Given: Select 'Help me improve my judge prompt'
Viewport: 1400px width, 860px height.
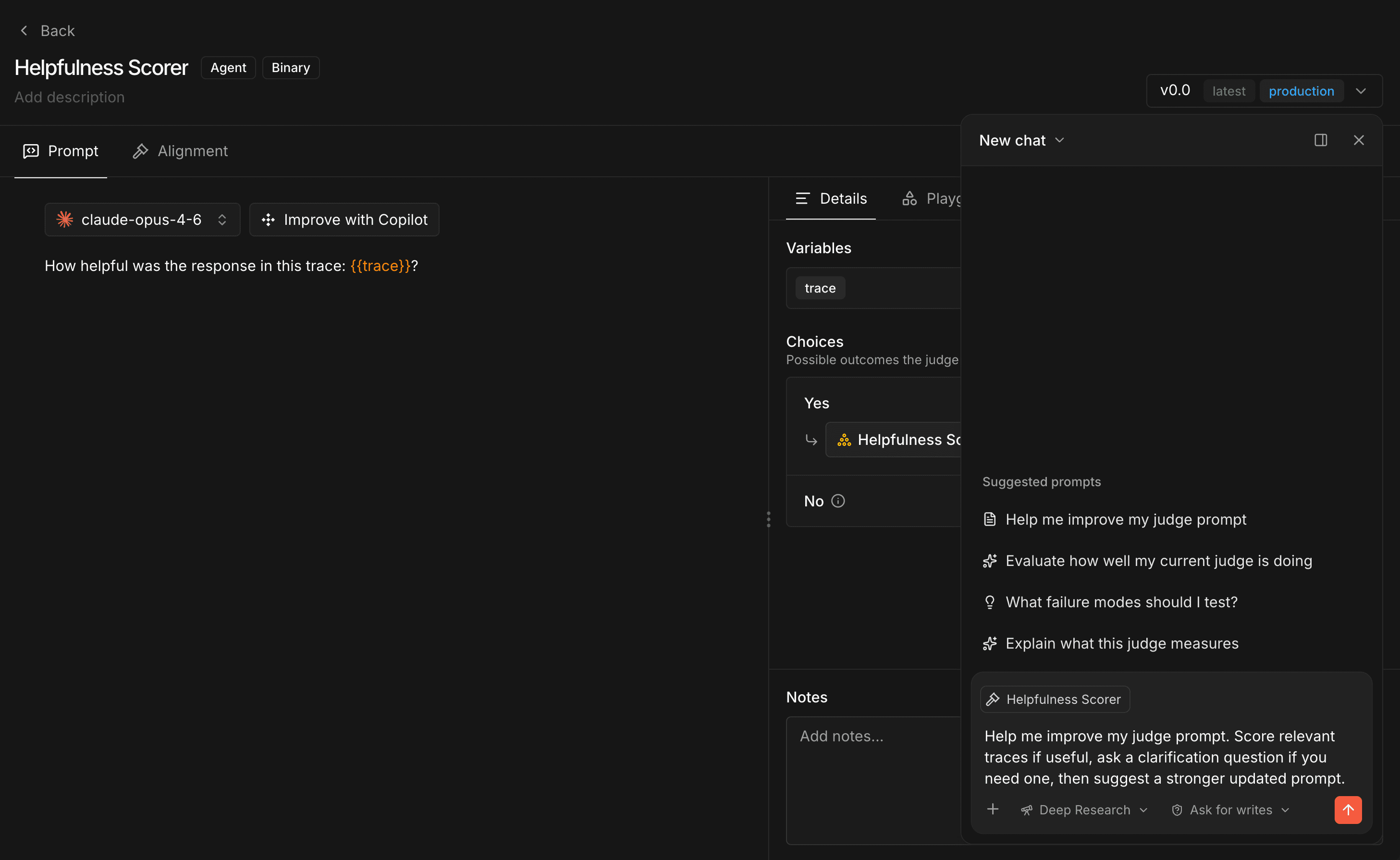Looking at the screenshot, I should [x=1115, y=519].
